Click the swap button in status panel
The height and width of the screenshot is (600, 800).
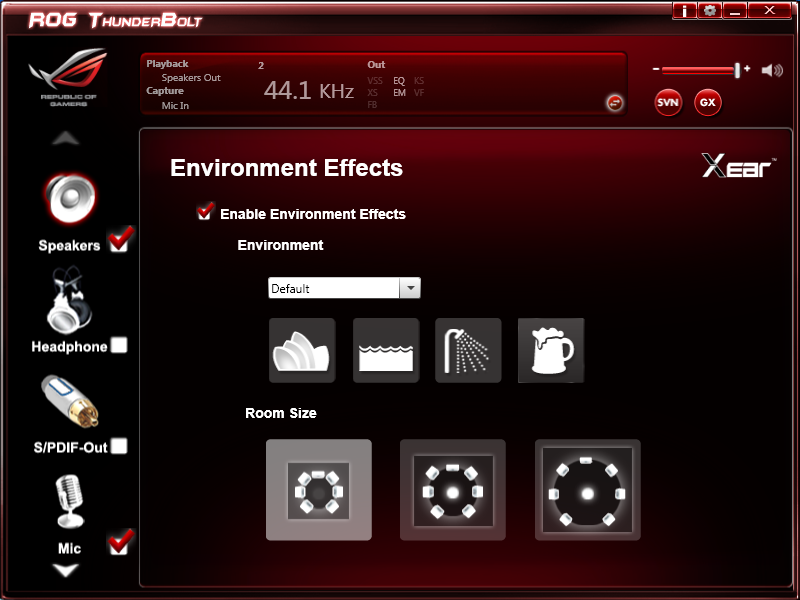tap(615, 103)
